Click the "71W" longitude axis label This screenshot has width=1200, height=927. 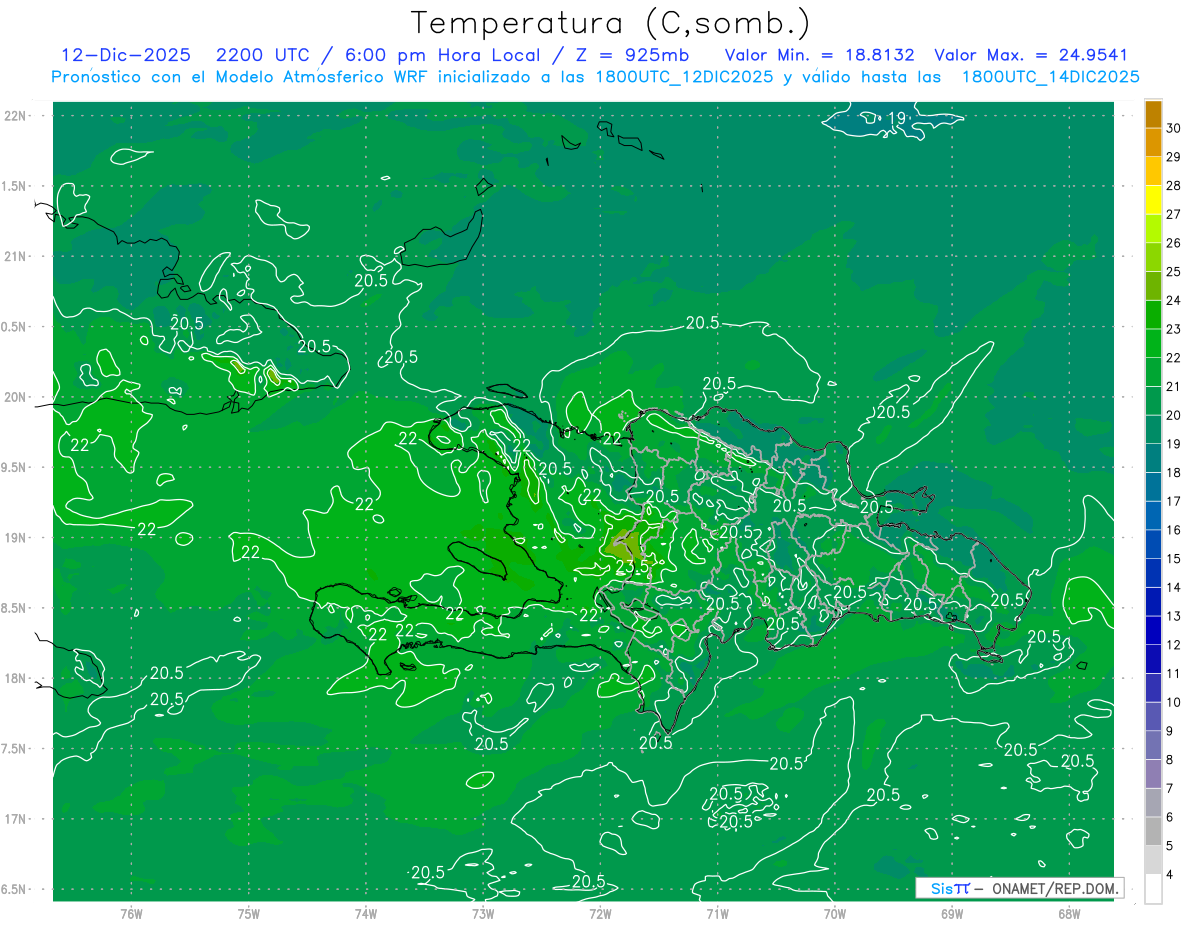(717, 913)
